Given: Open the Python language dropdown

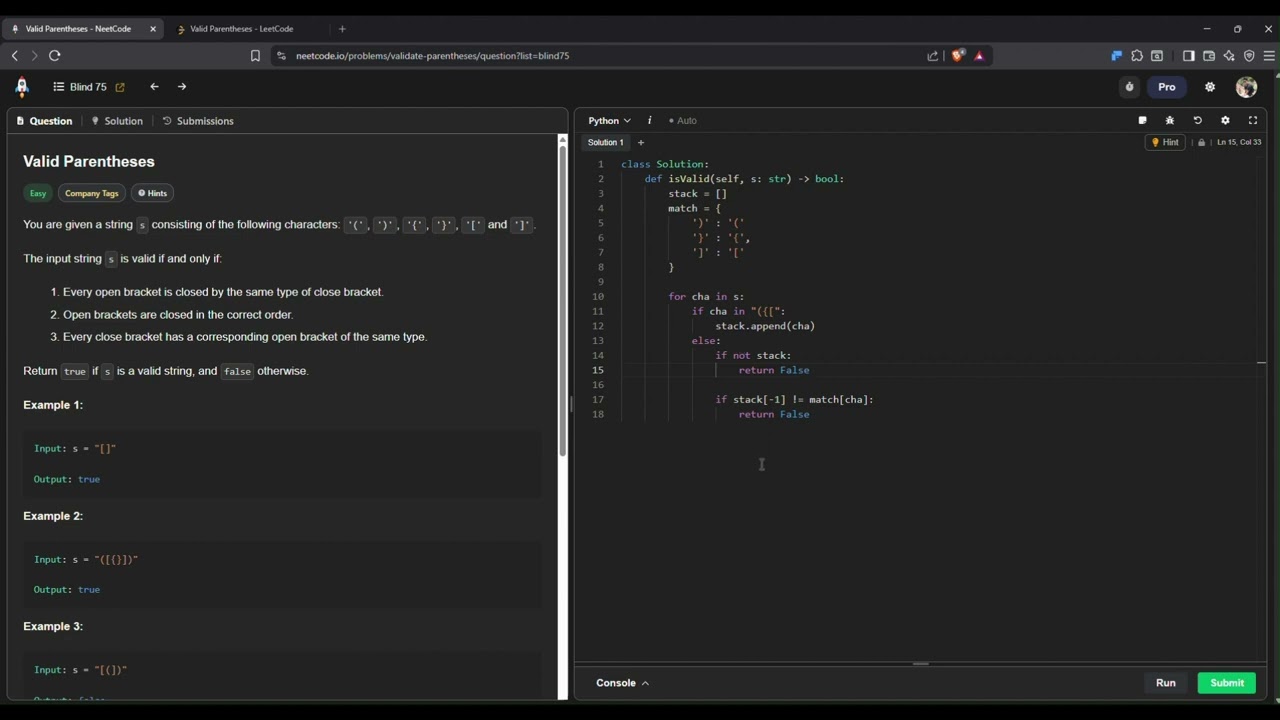Looking at the screenshot, I should coord(609,121).
